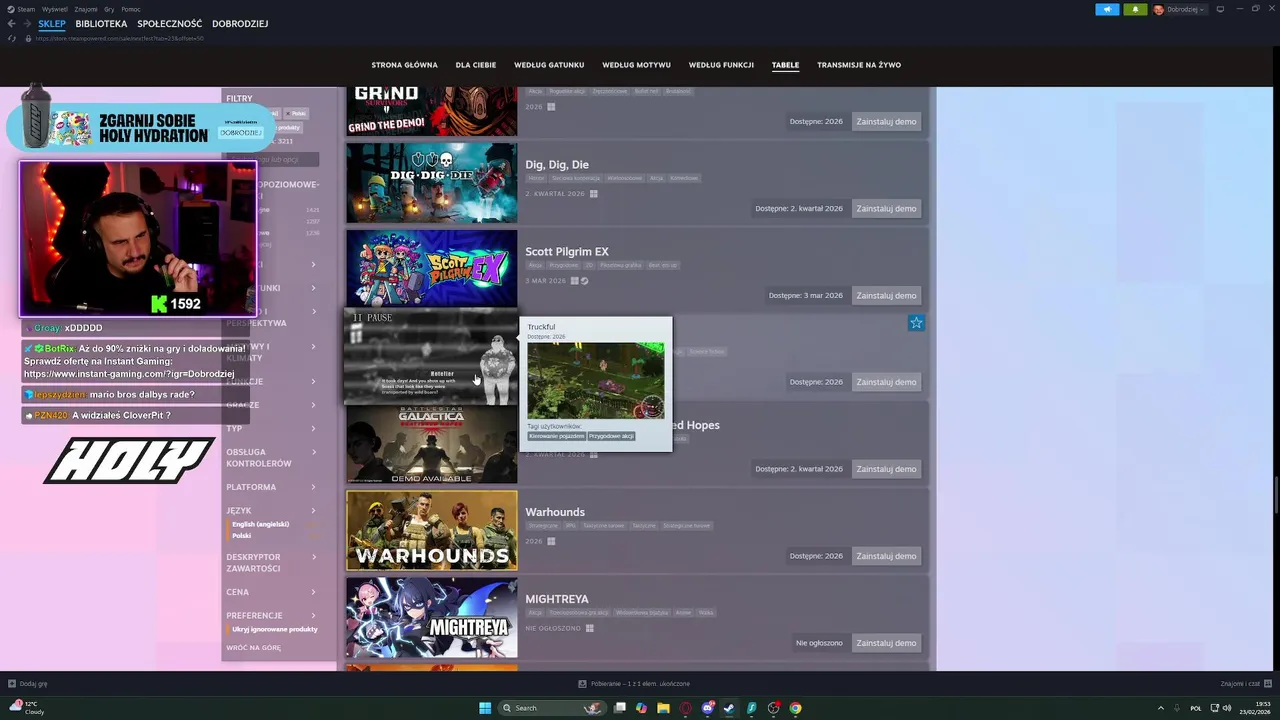The height and width of the screenshot is (720, 1280).
Task: Go forward with the Steam forward arrow
Action: point(25,24)
